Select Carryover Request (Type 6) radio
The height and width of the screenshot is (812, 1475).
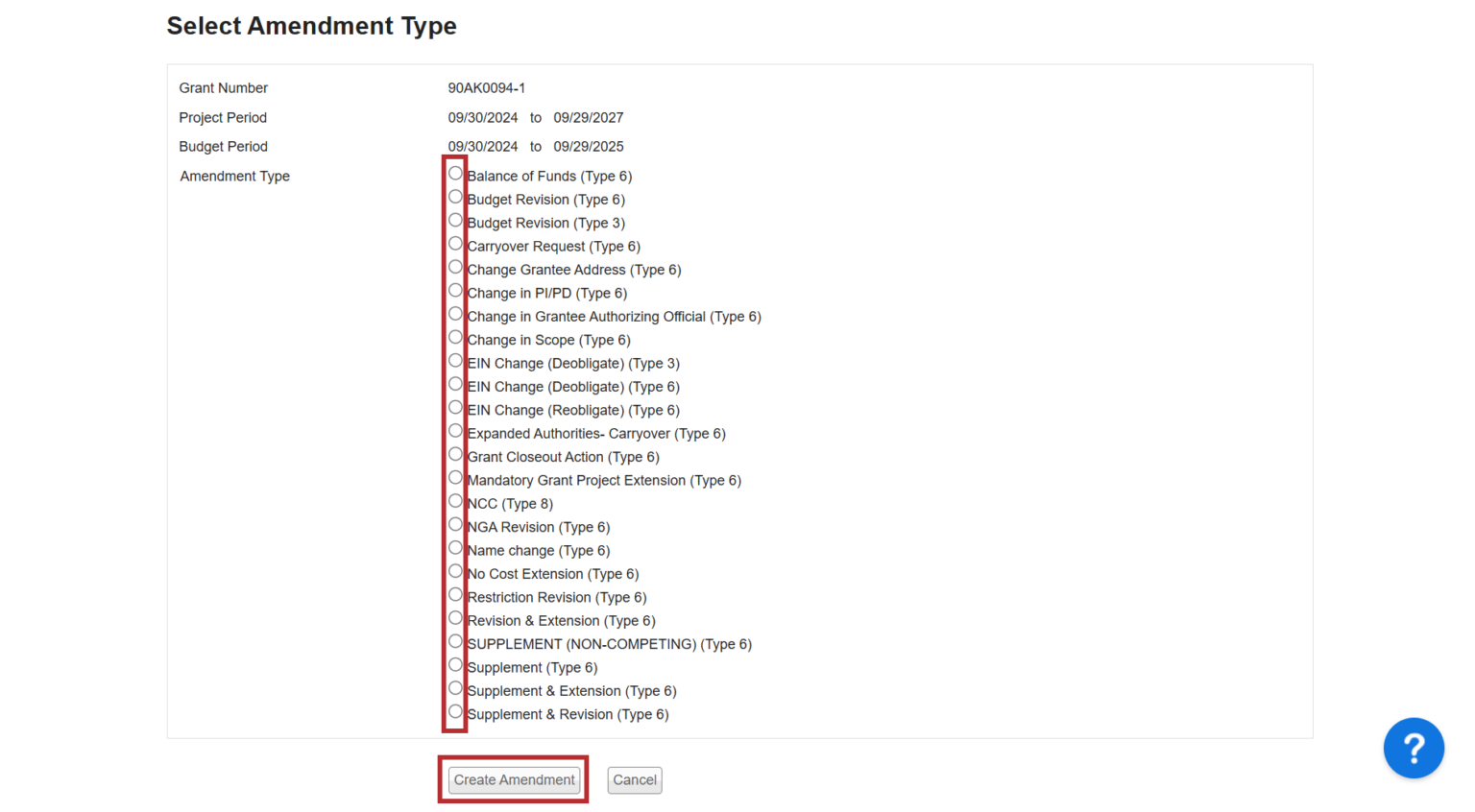click(455, 244)
